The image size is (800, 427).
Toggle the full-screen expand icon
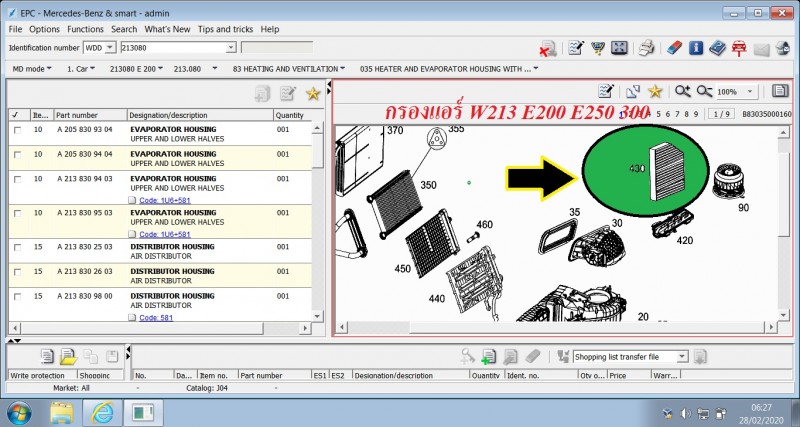pyautogui.click(x=619, y=48)
